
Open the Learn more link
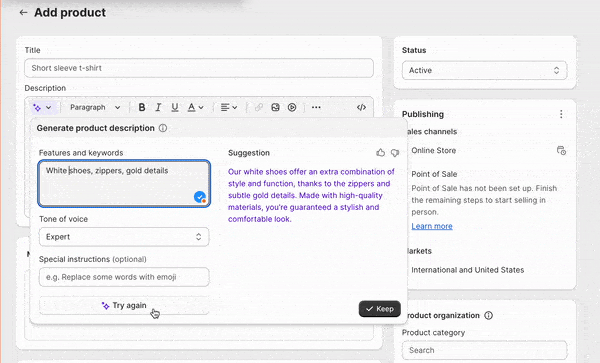tap(432, 226)
